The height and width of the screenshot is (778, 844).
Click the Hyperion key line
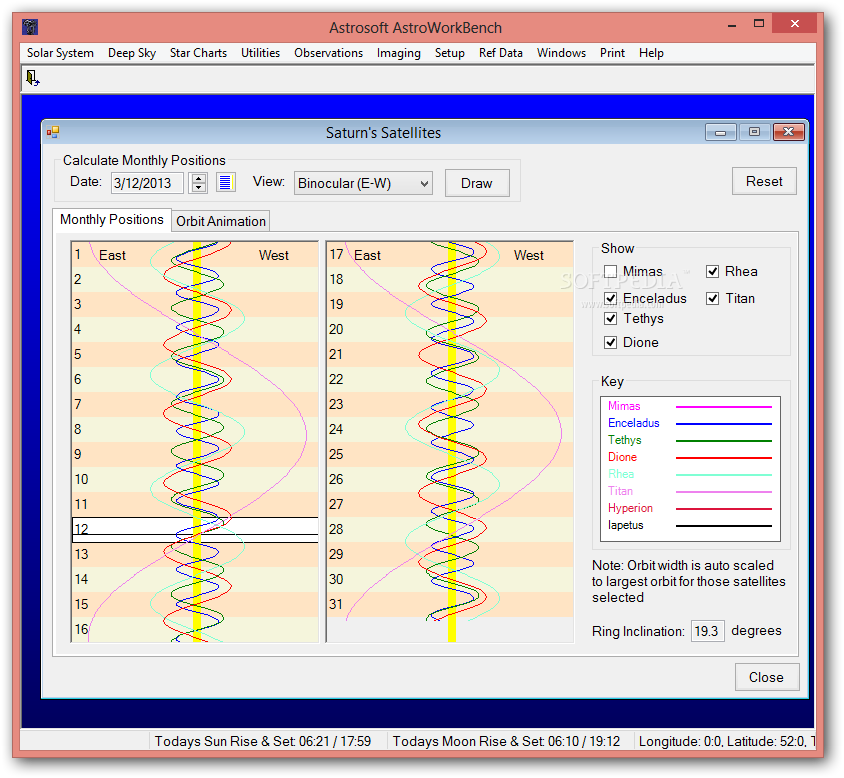[723, 508]
